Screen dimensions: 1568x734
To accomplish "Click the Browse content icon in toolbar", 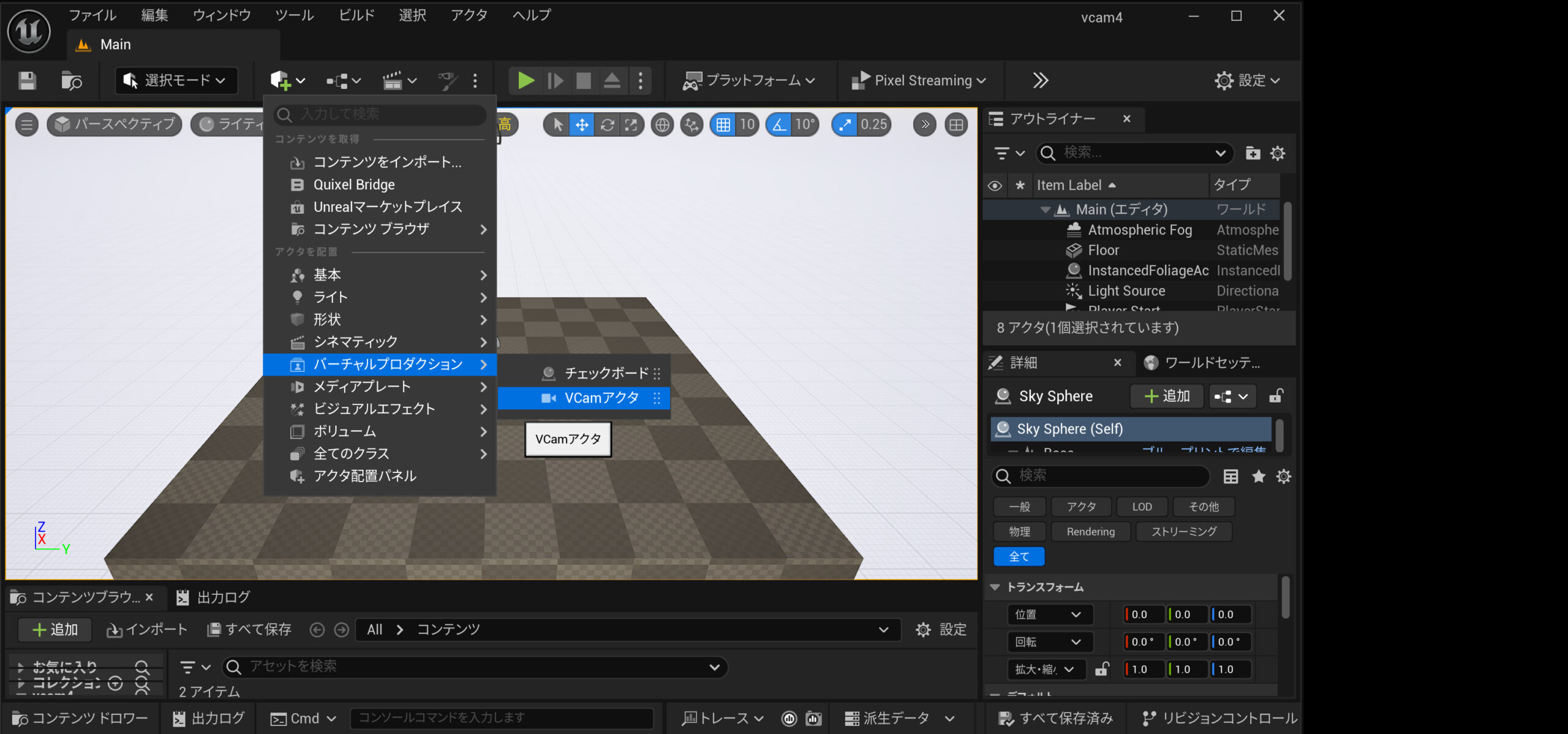I will pos(72,80).
